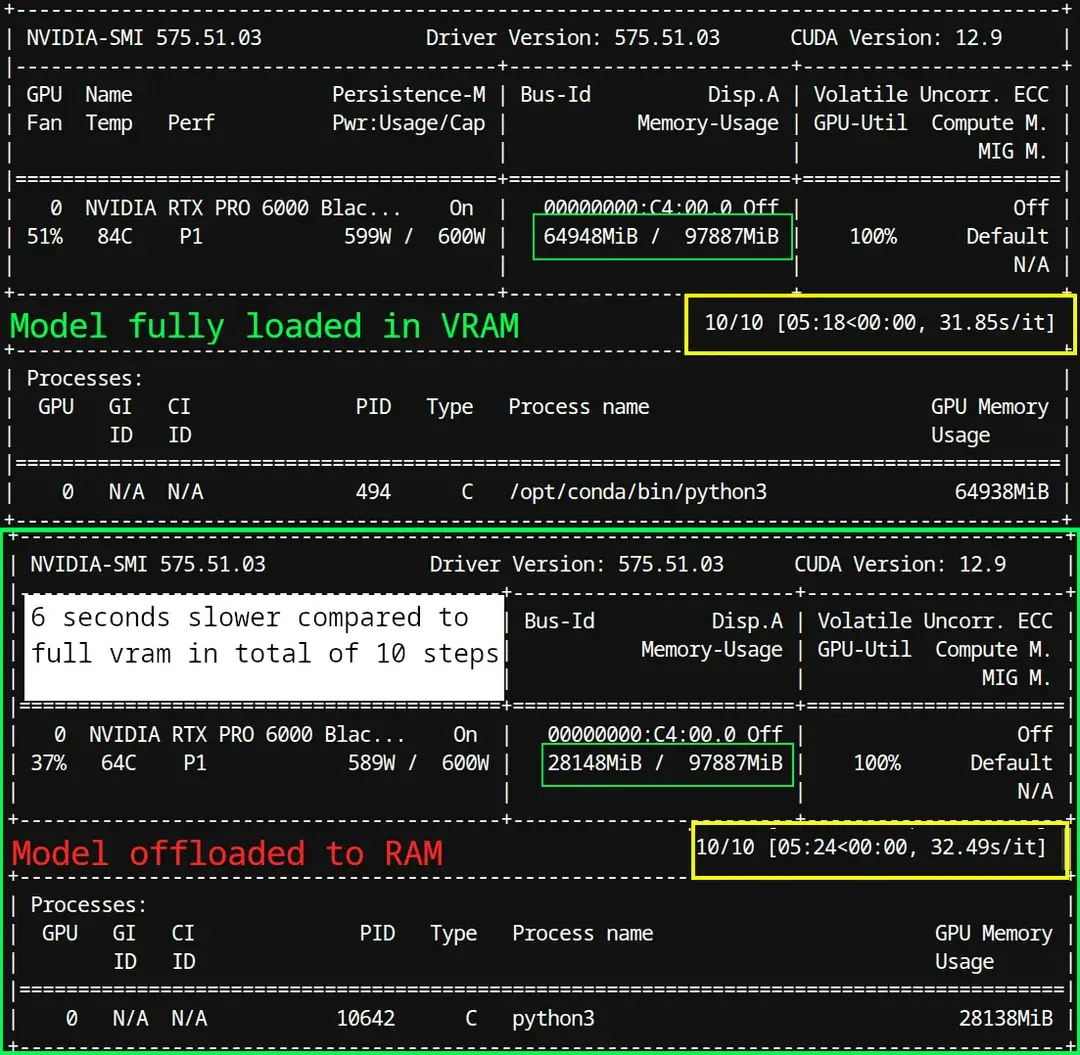
Task: Click process ID 494
Action: (373, 492)
